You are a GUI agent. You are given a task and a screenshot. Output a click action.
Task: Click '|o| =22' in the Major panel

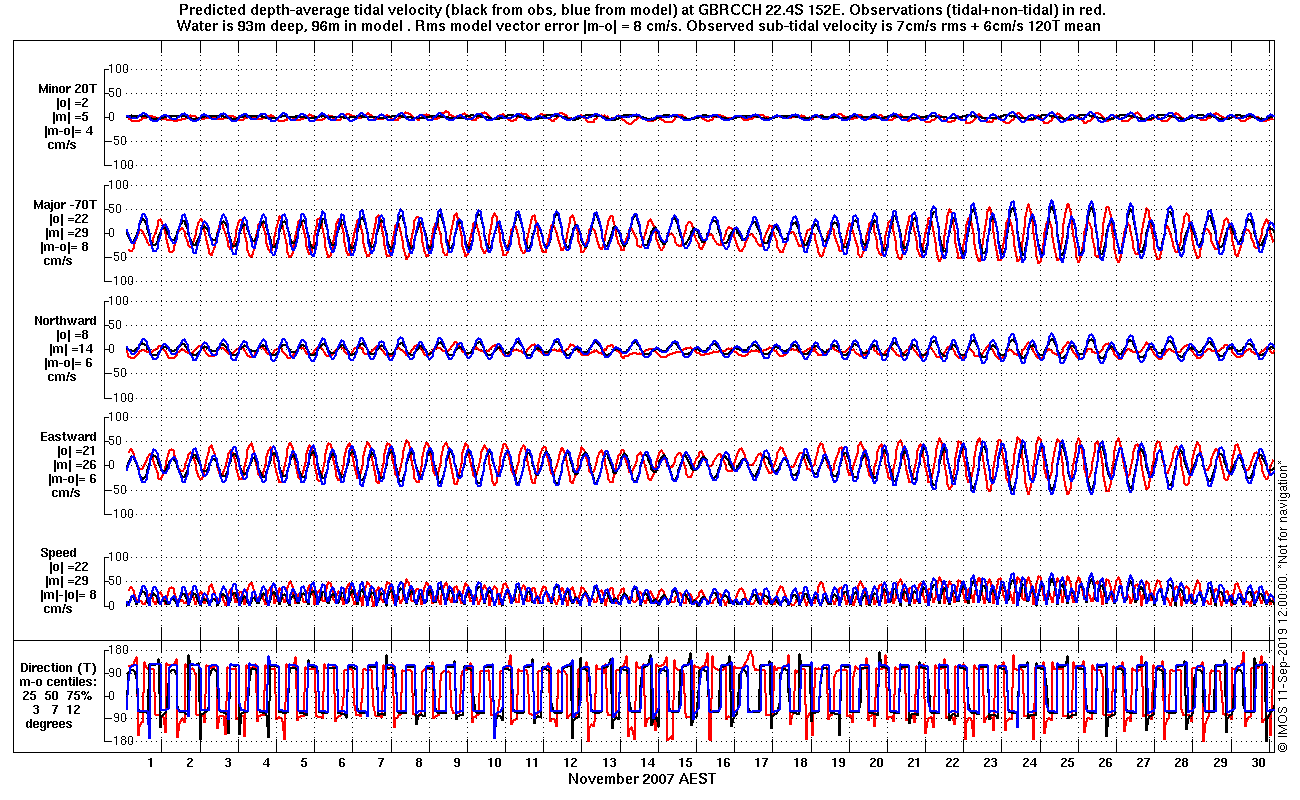[x=69, y=219]
